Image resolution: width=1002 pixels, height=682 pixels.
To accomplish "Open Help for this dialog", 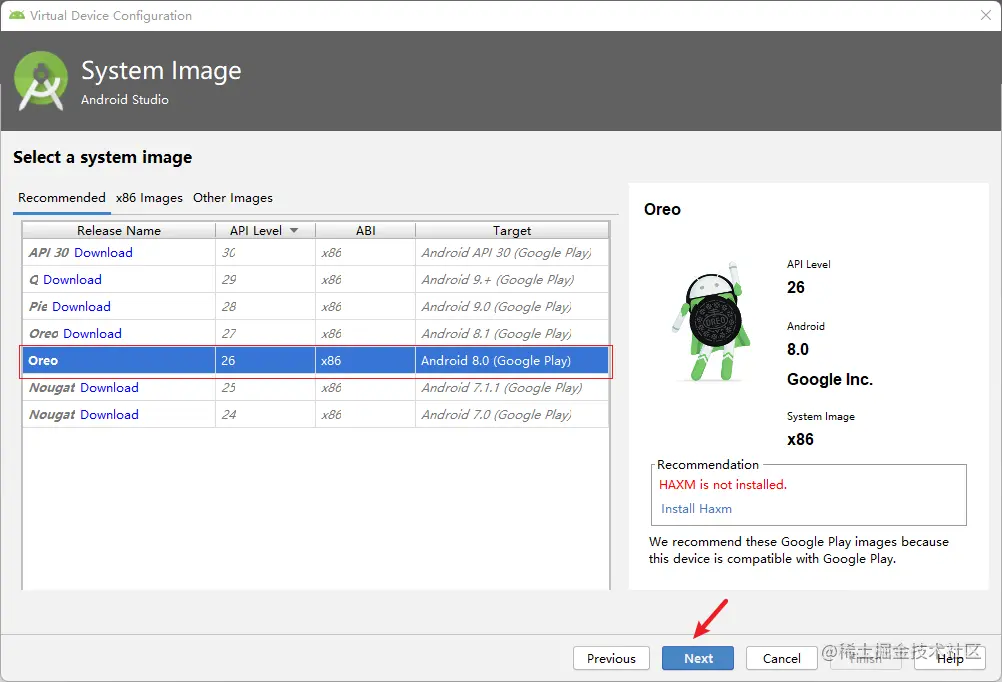I will (950, 658).
